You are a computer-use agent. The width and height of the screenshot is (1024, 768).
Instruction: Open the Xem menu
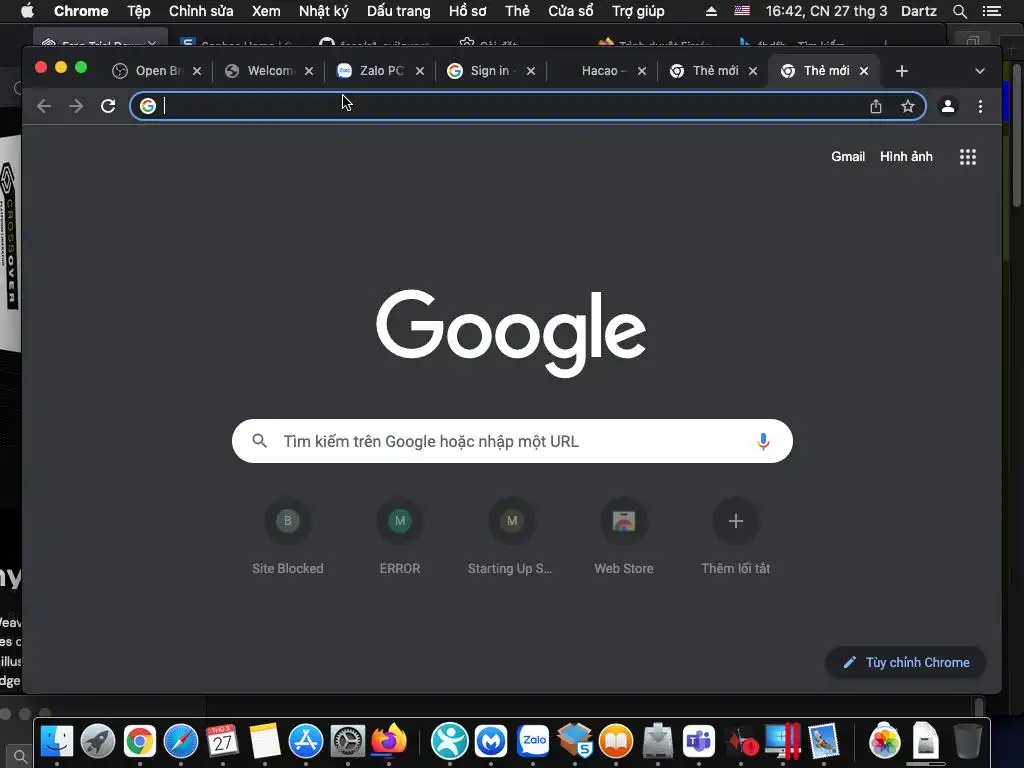coord(266,11)
